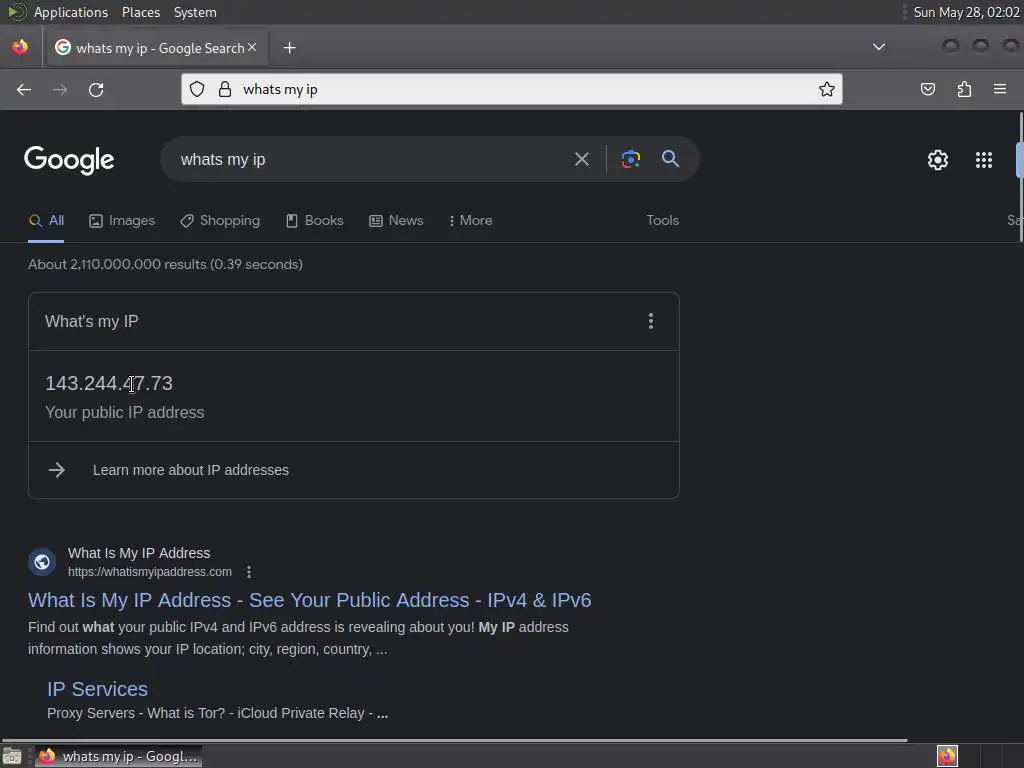Viewport: 1024px width, 768px height.
Task: Switch to the Shopping results tab
Action: [220, 221]
